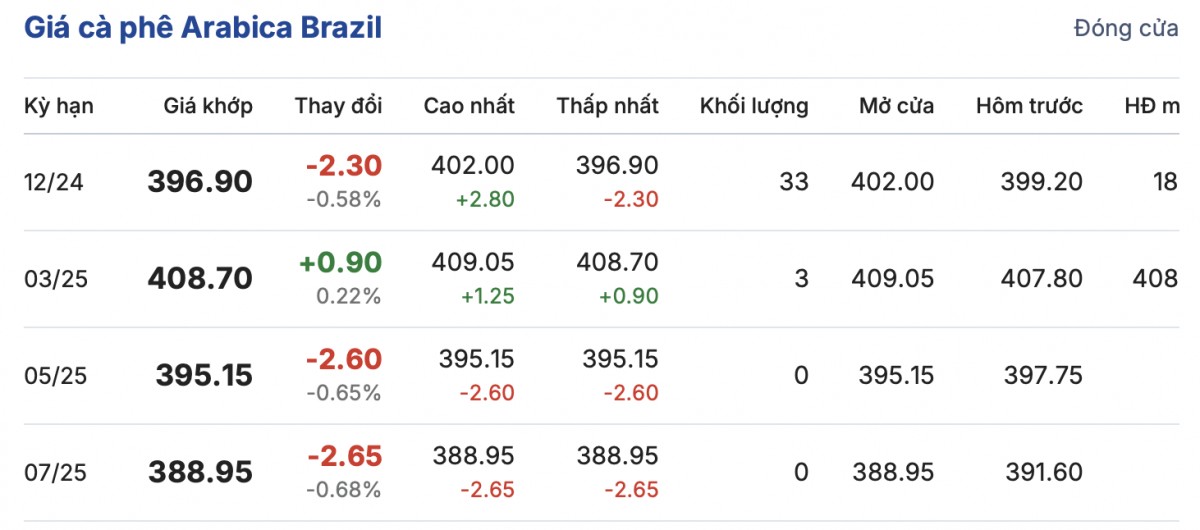
Task: Select the 07/25 contract row label
Action: coord(55,472)
